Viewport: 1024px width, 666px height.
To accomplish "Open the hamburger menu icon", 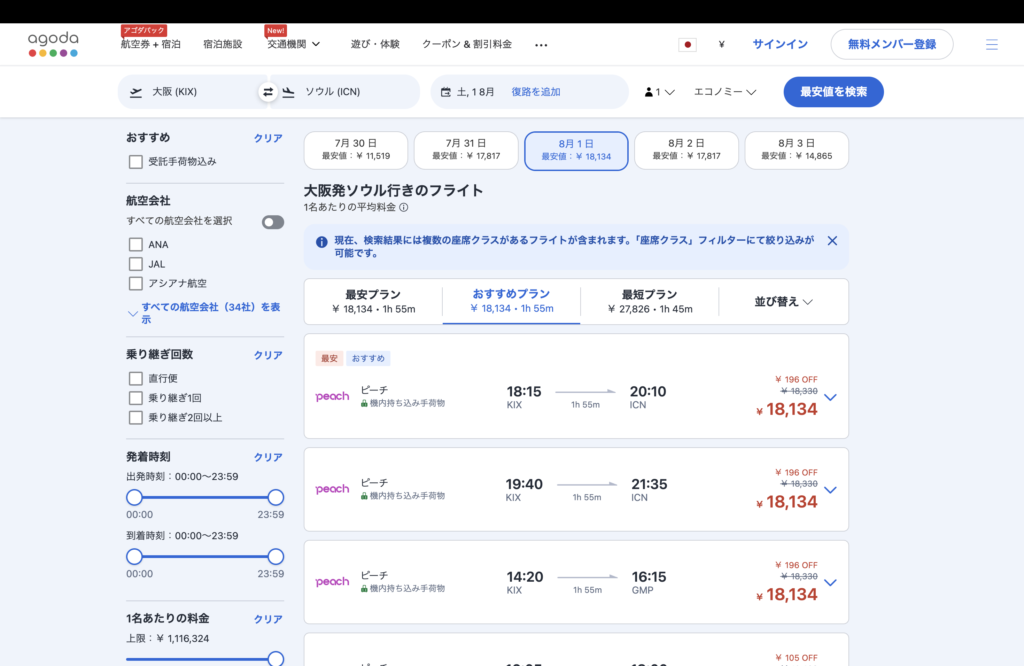I will tap(991, 45).
